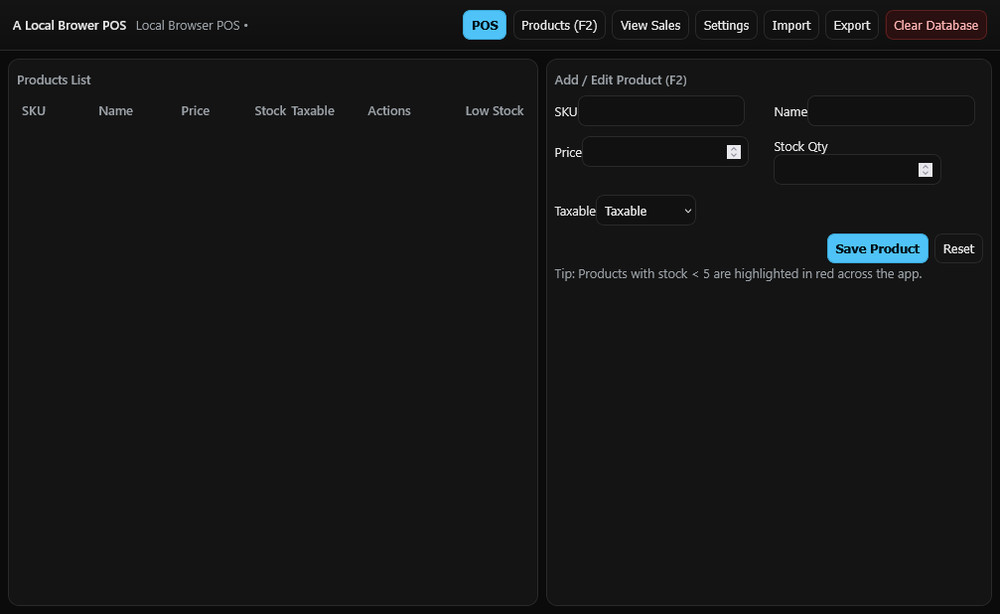
Task: Click the Low Stock column header
Action: (494, 110)
